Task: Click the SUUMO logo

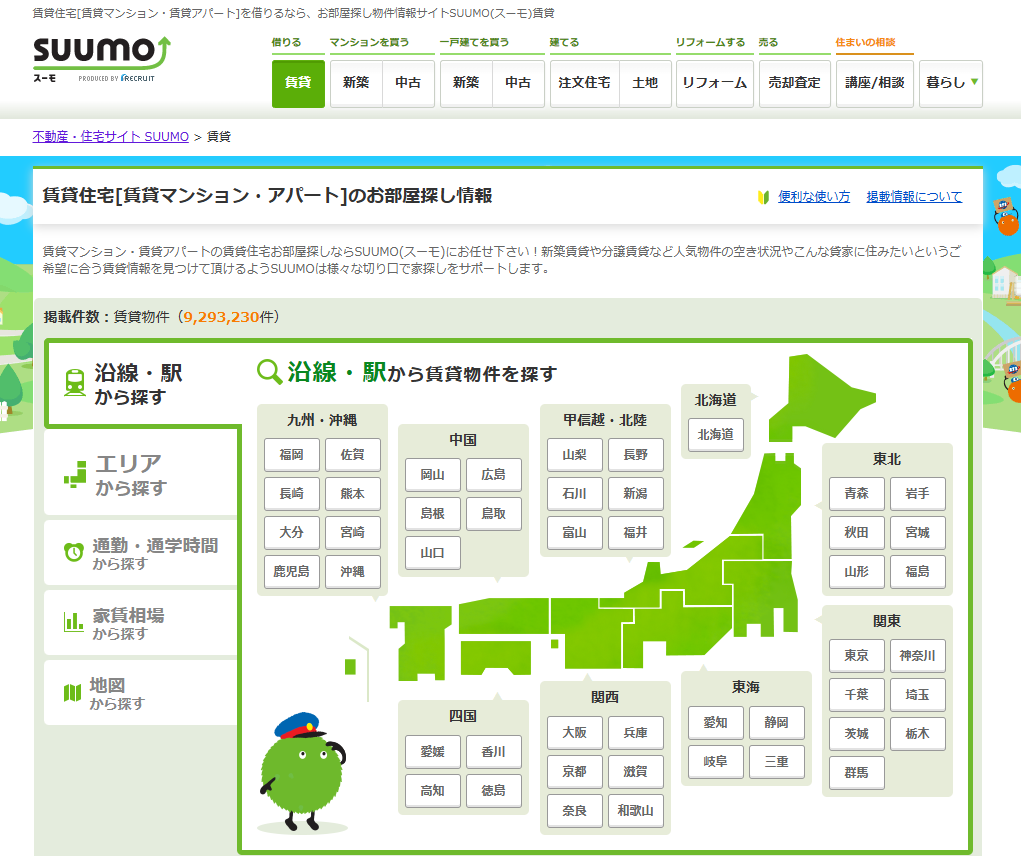Action: click(102, 59)
